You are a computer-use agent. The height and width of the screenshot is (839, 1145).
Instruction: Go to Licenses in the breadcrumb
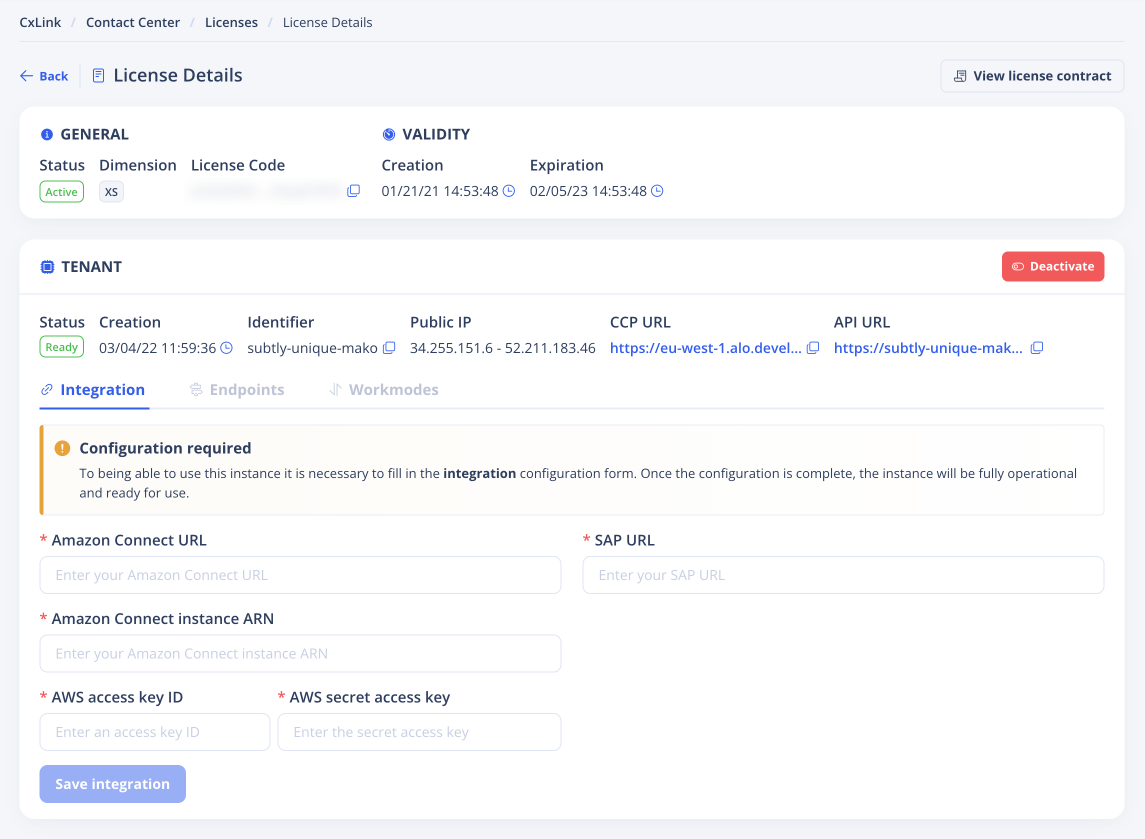231,22
